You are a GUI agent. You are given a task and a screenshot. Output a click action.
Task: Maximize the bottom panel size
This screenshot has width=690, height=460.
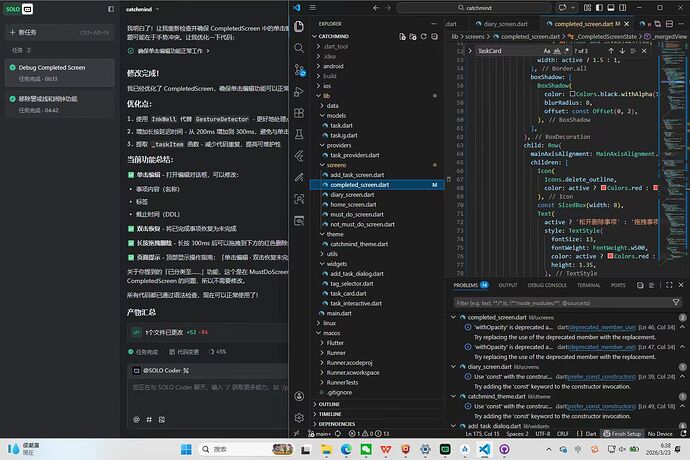click(669, 285)
